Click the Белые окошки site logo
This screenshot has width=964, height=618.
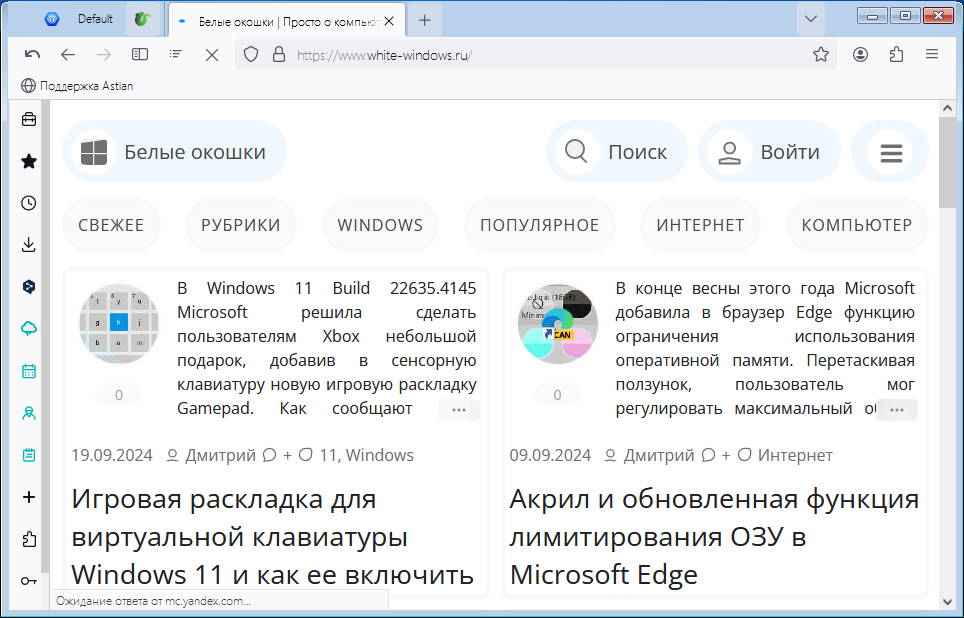coord(175,152)
